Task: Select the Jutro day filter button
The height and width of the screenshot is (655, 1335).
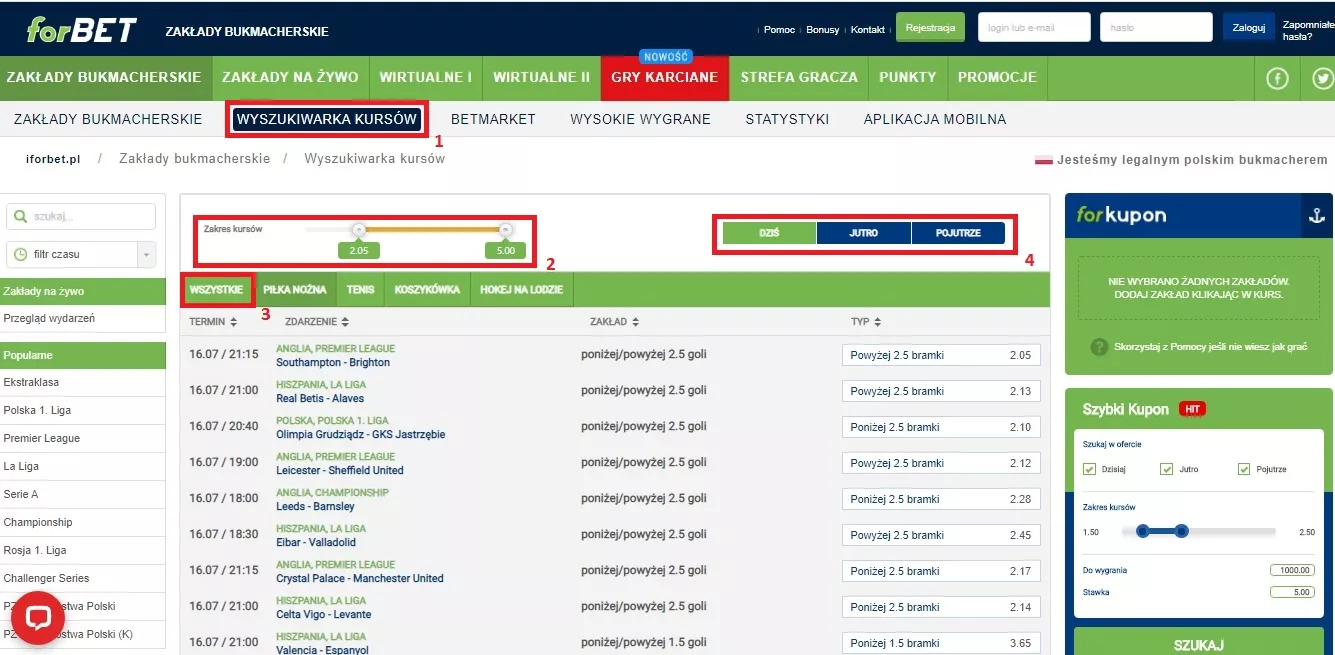Action: 863,233
